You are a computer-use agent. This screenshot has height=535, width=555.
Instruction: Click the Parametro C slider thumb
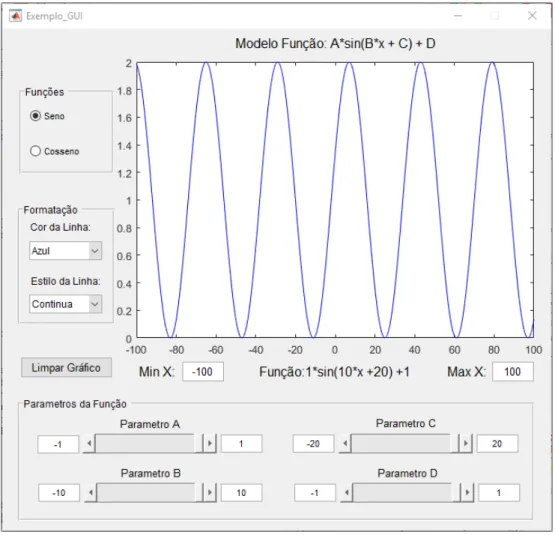coord(456,444)
